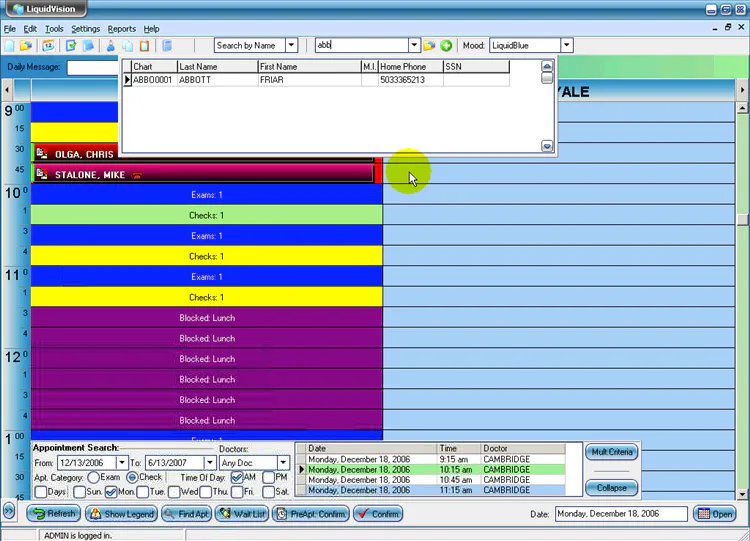Click the Daily Message input field
The height and width of the screenshot is (541, 750).
[x=93, y=67]
